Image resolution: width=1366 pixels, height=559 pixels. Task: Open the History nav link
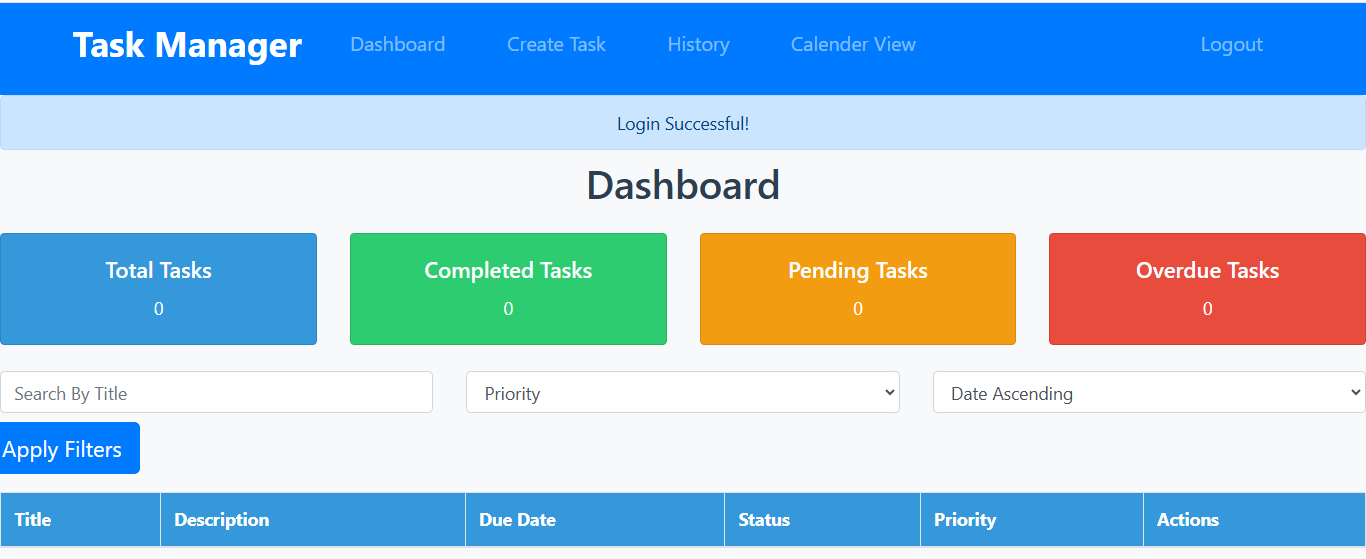pyautogui.click(x=698, y=45)
